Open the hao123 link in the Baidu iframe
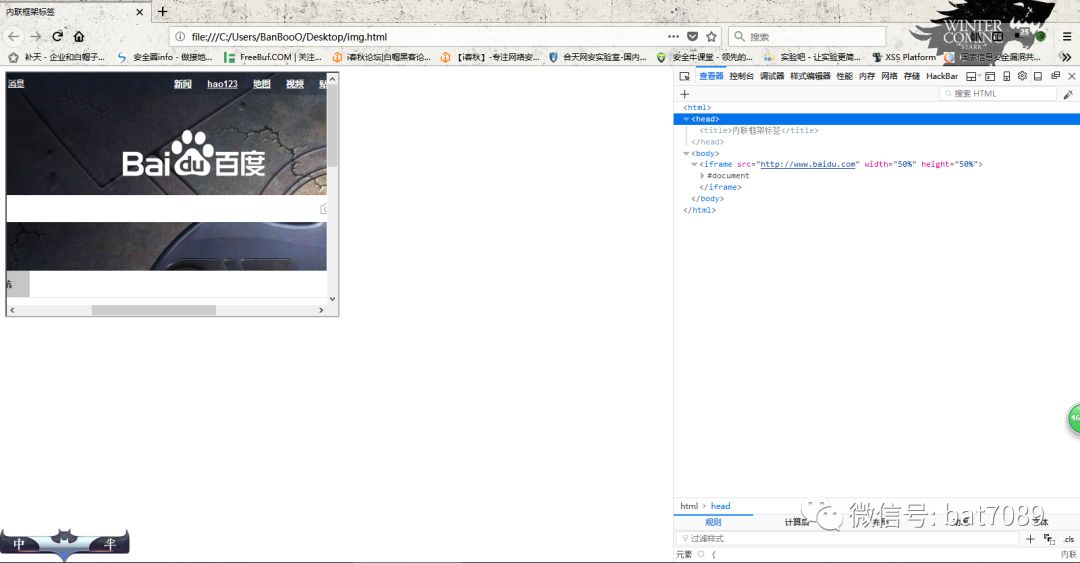Viewport: 1080px width, 563px height. click(222, 84)
